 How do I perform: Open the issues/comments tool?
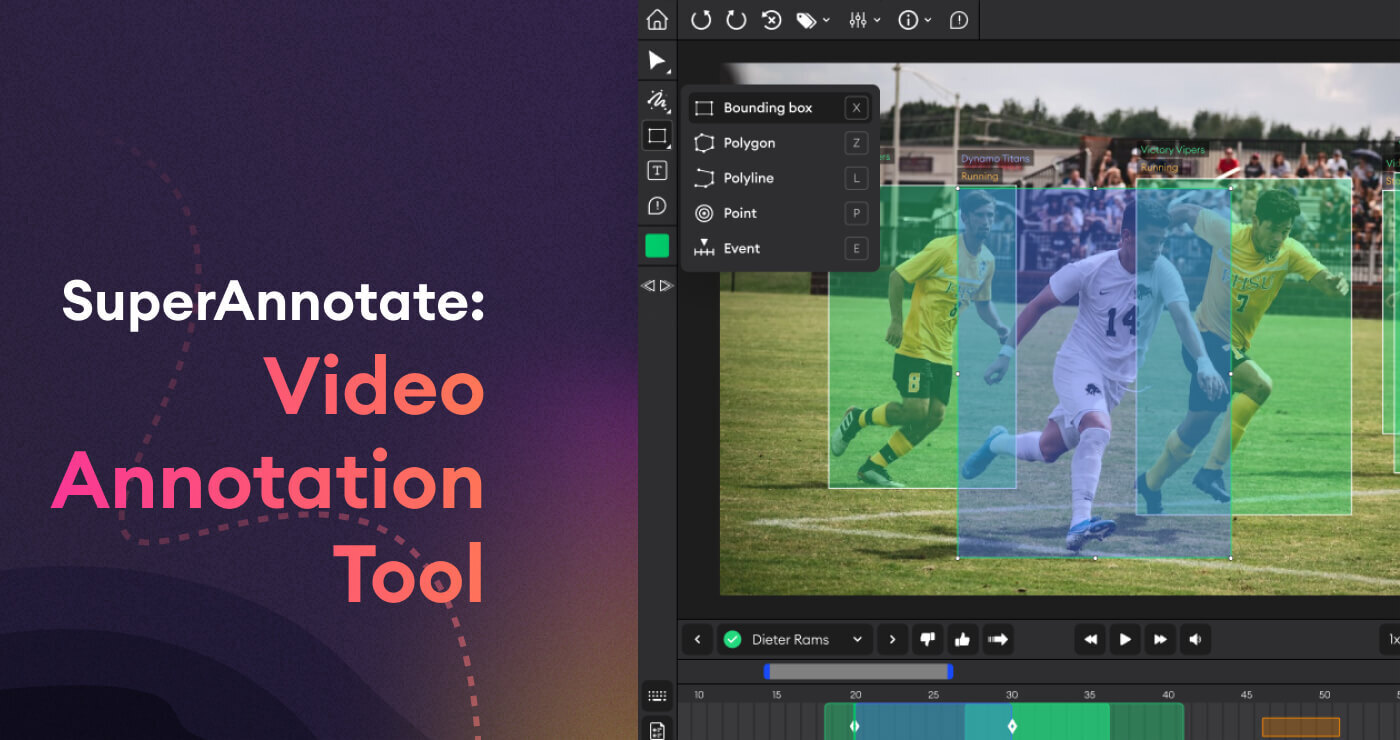pos(656,205)
